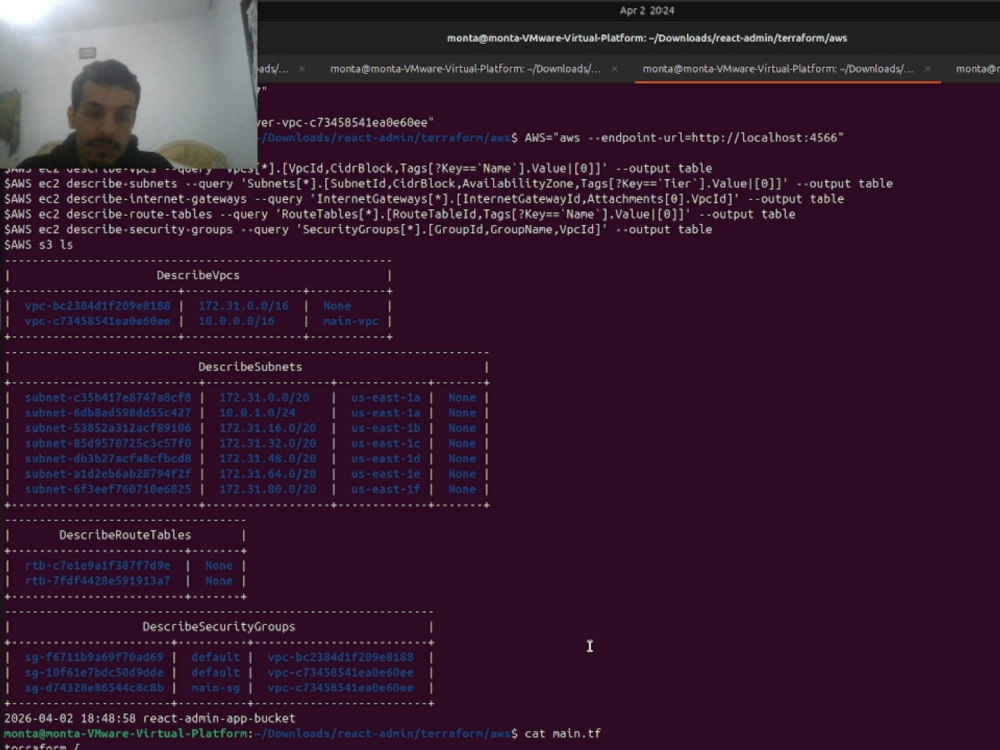The height and width of the screenshot is (750, 1000).
Task: Click the '$AWS s3 ls' command line
Action: (38, 245)
